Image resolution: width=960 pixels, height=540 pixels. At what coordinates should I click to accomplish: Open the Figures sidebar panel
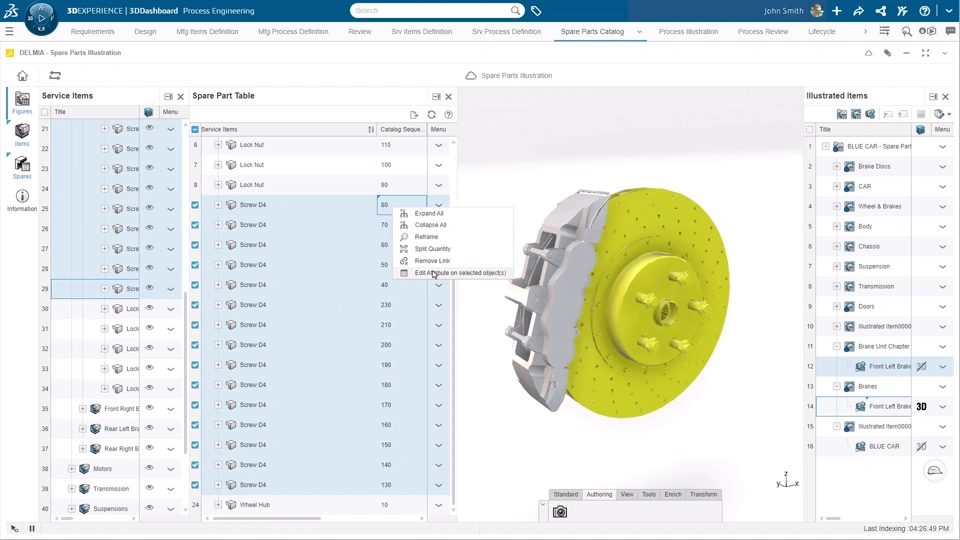point(22,102)
